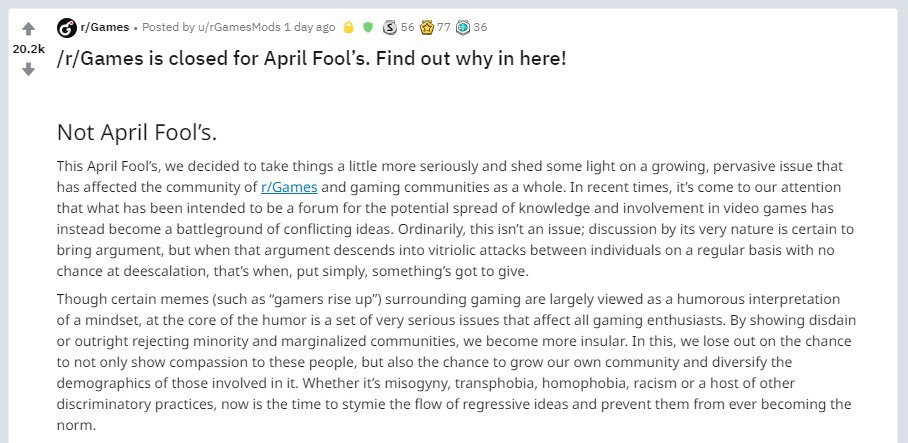The width and height of the screenshot is (908, 443).
Task: Follow the r/Games link in the paragraph
Action: (x=289, y=187)
